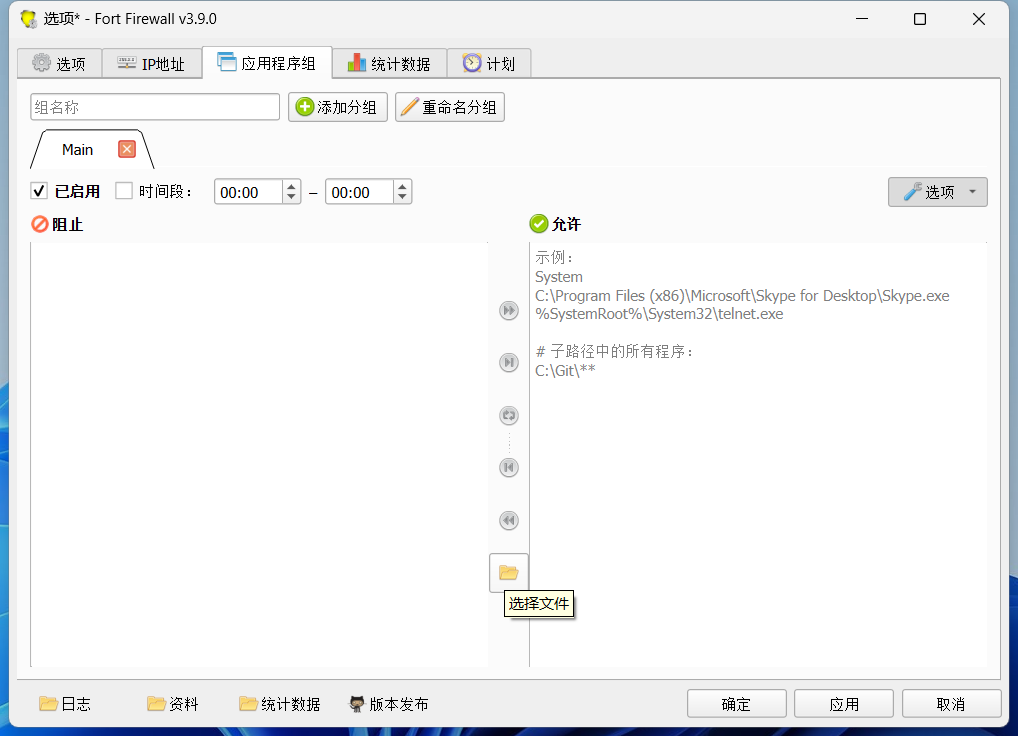Click inside the 阻止 block list area
Image resolution: width=1018 pixels, height=736 pixels.
259,454
